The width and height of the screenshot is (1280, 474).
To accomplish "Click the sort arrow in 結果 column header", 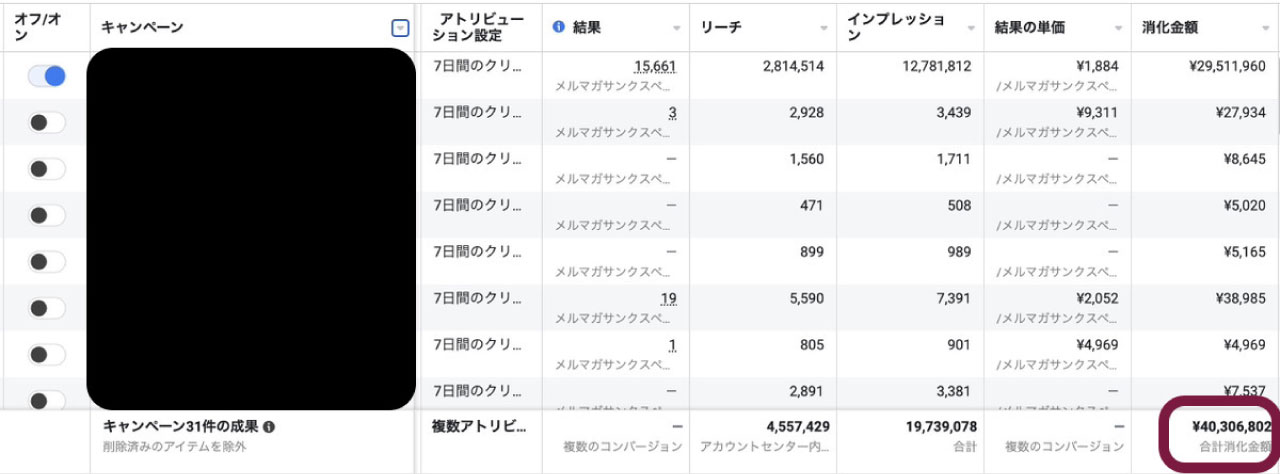I will (x=677, y=28).
